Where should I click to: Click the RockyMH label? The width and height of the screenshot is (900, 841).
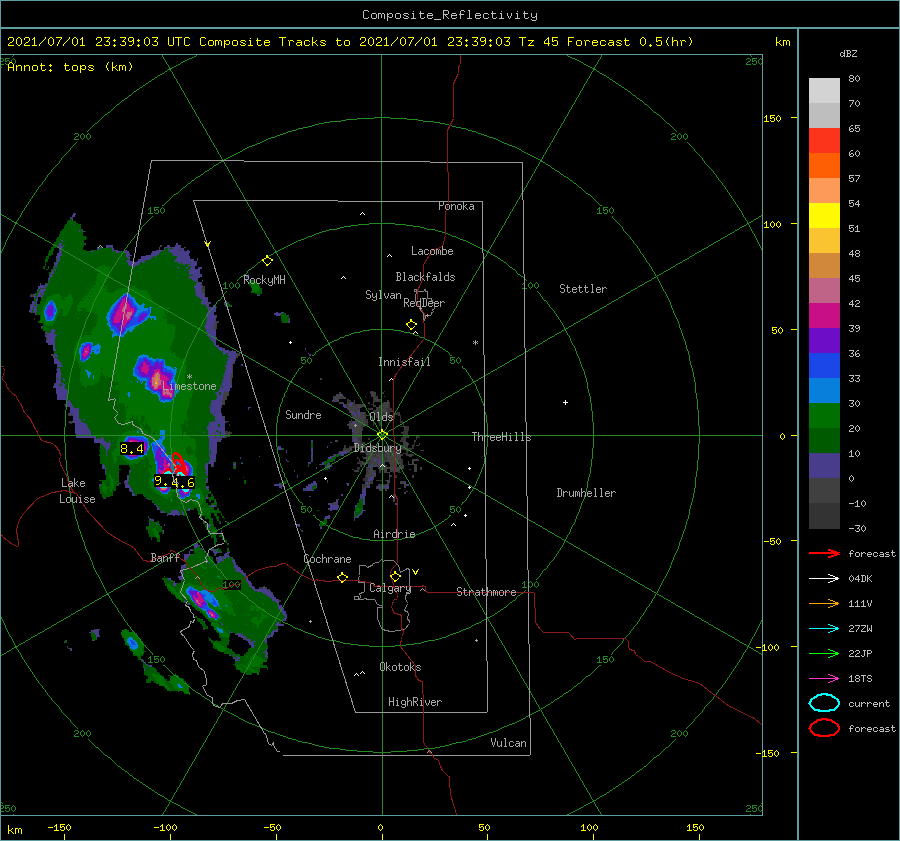click(265, 280)
